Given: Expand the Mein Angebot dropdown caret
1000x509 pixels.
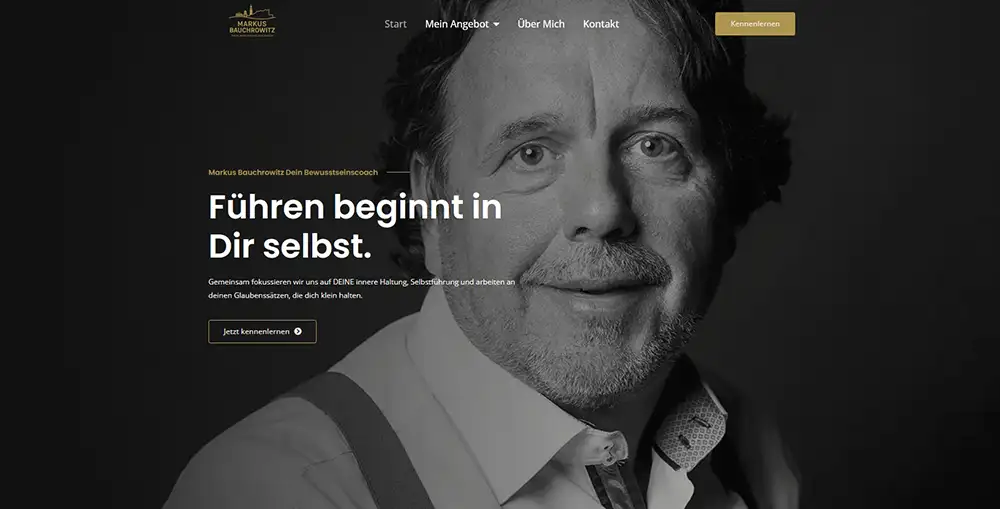Looking at the screenshot, I should pyautogui.click(x=496, y=24).
